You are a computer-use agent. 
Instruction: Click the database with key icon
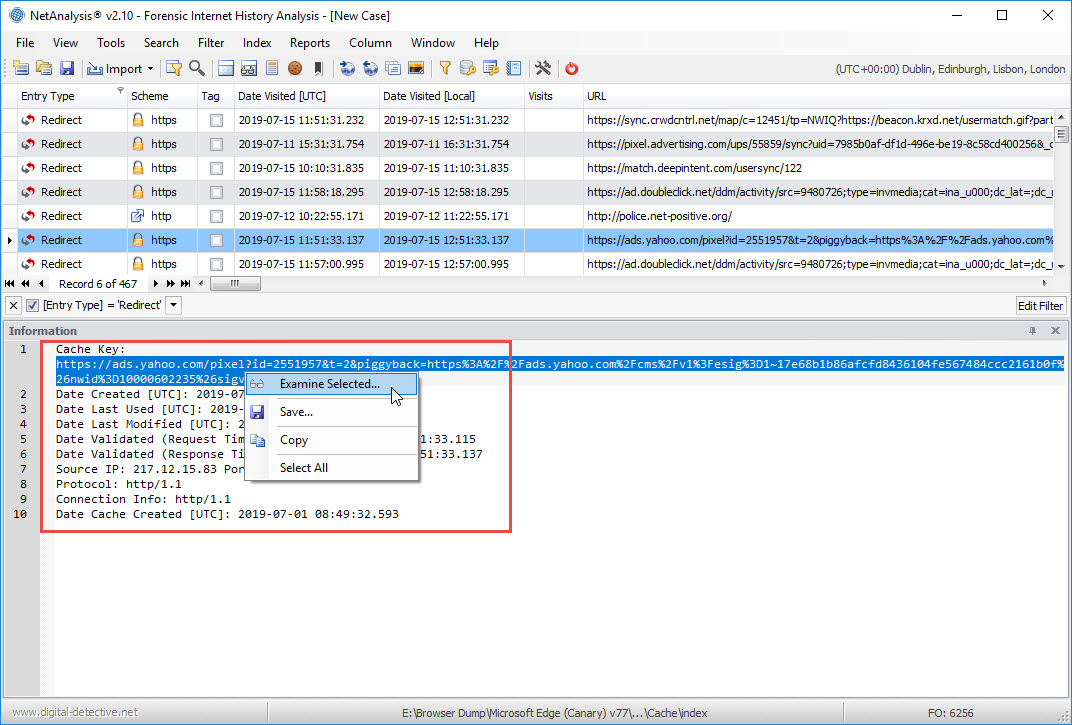[x=468, y=68]
